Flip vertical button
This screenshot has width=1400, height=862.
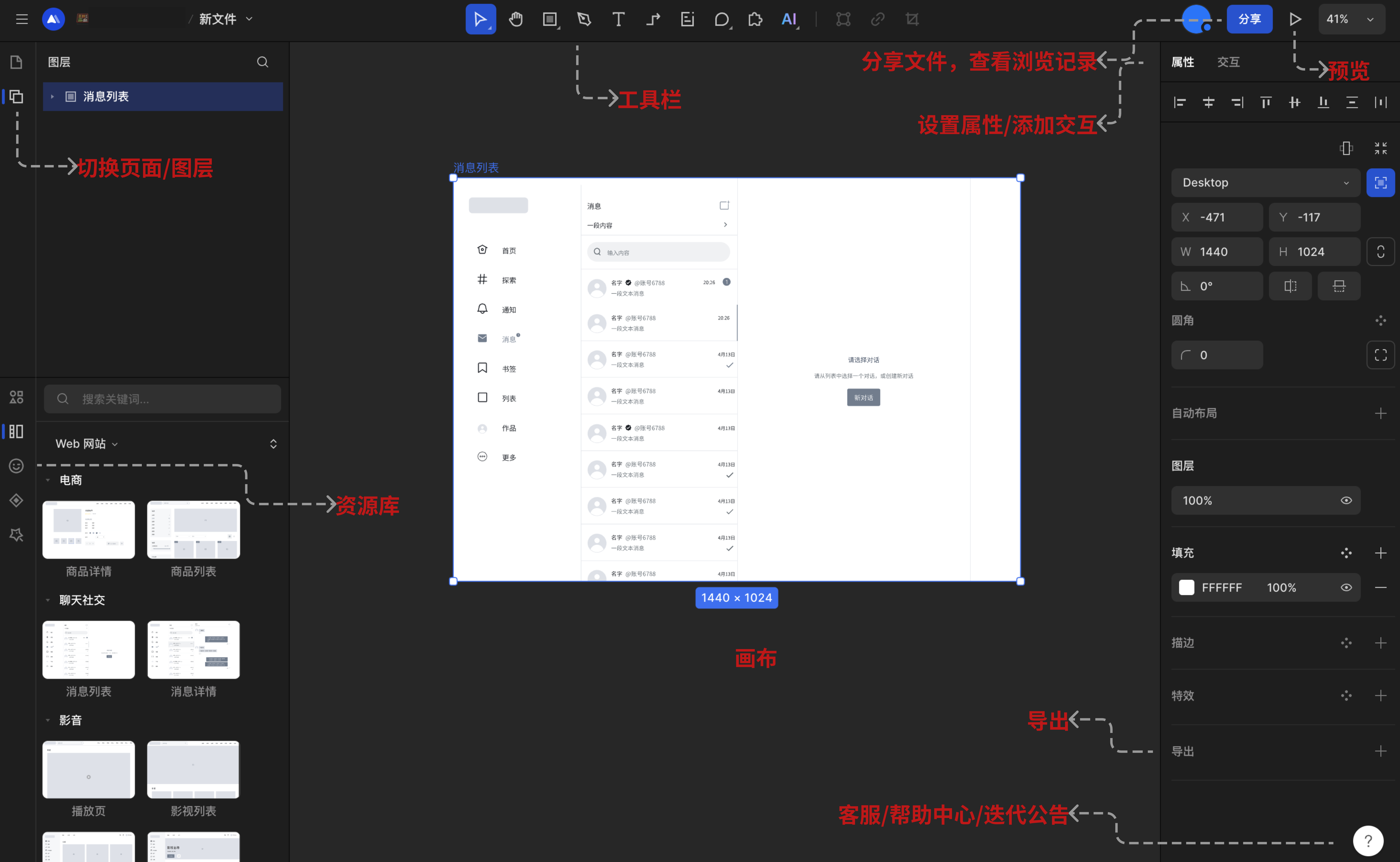(1339, 286)
